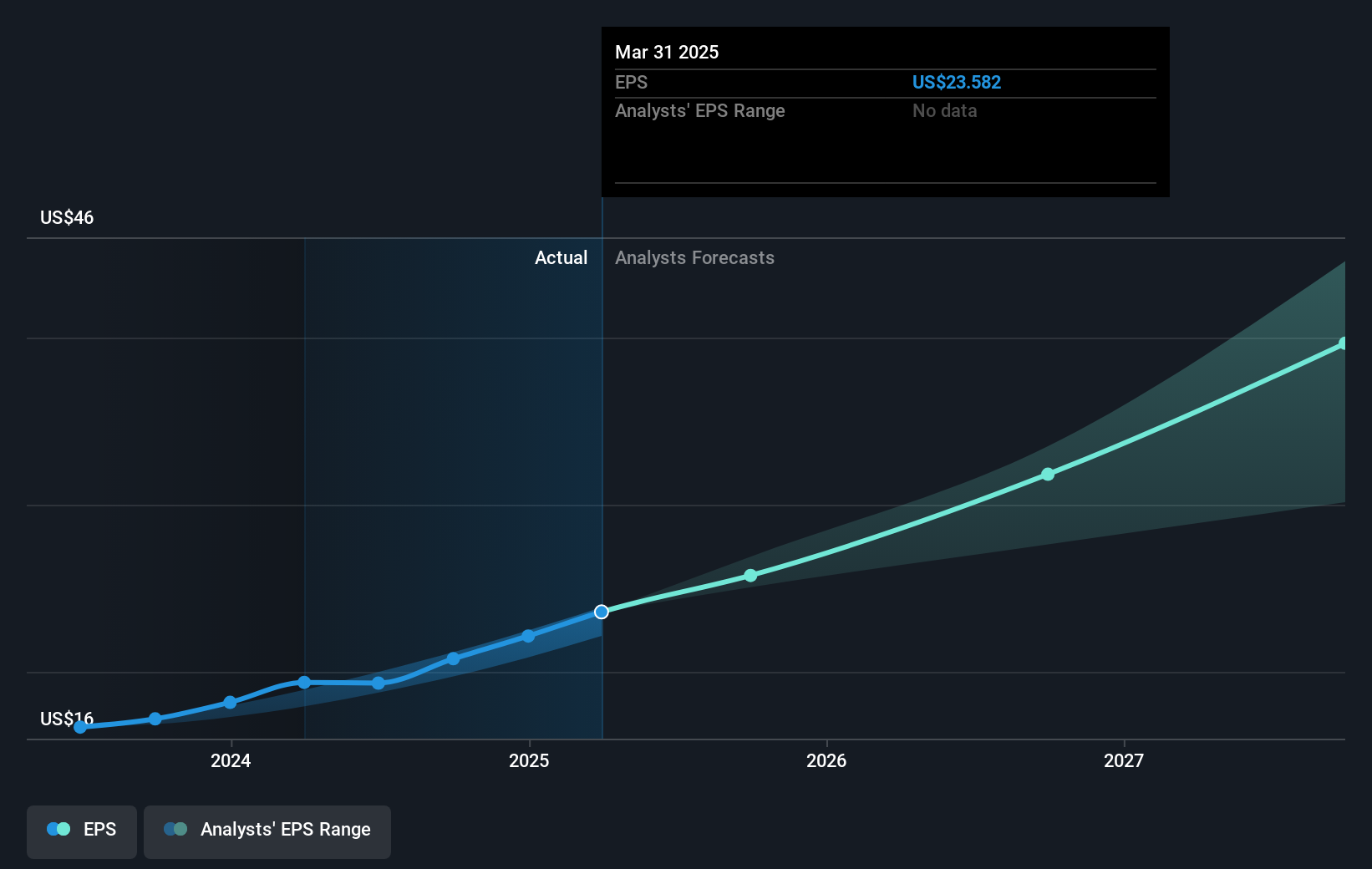Screen dimensions: 1372x869
Task: Click the US$23.582 EPS value in tooltip
Action: click(x=957, y=82)
